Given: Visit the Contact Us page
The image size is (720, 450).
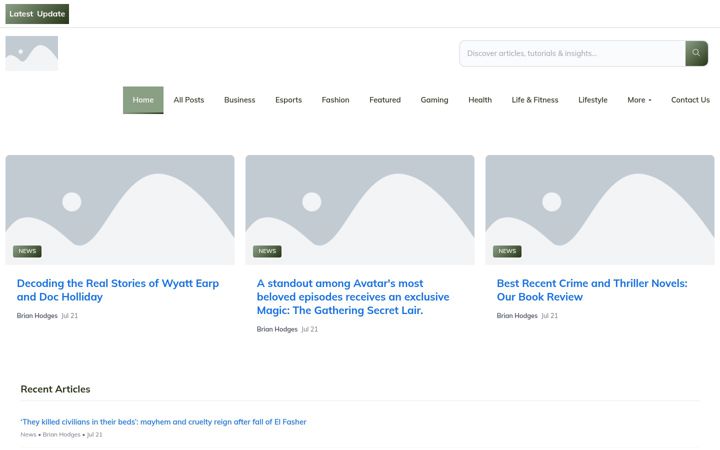Looking at the screenshot, I should [690, 100].
